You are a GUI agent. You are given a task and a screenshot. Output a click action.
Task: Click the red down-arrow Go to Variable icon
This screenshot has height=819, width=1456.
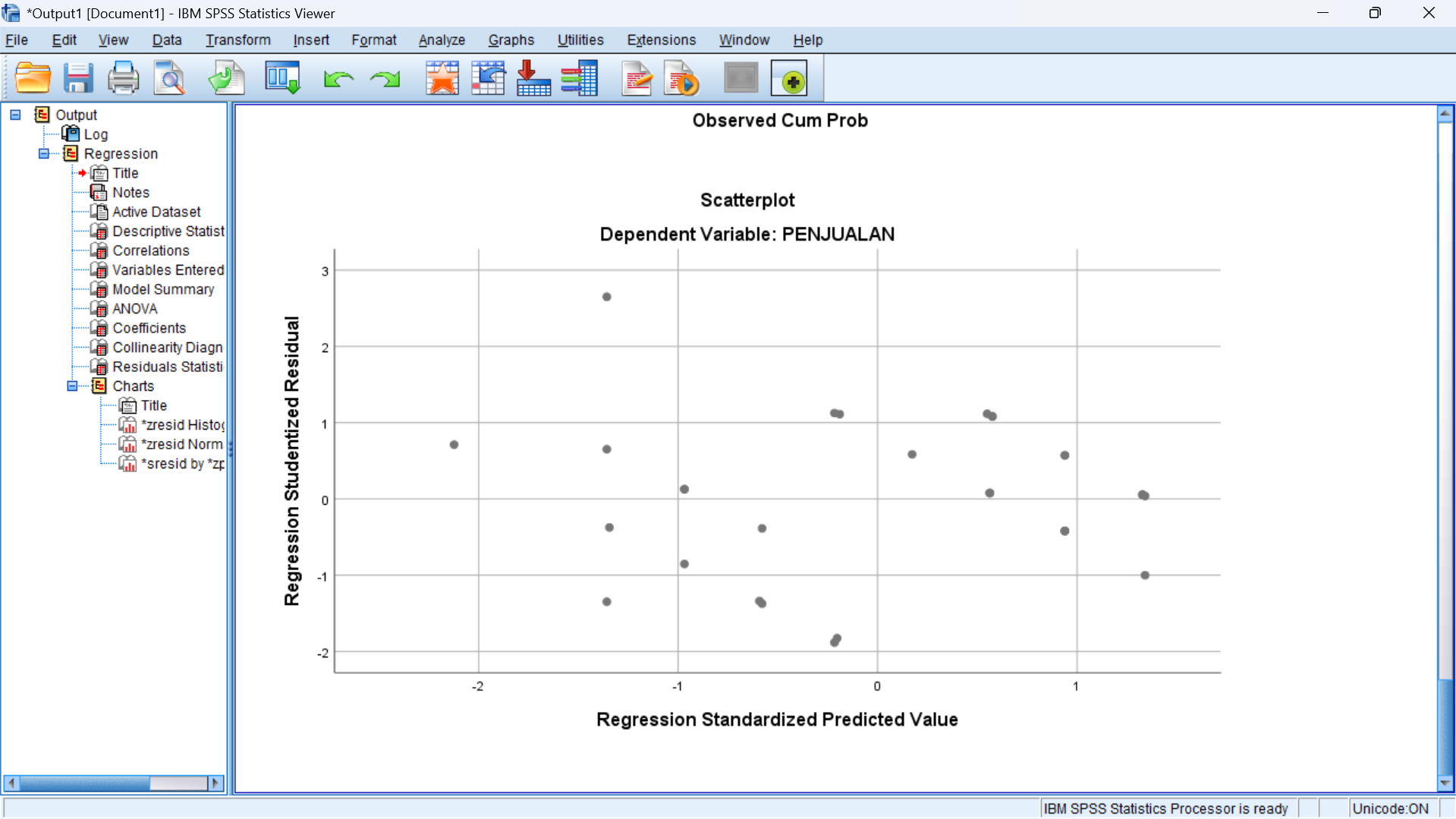tap(533, 78)
